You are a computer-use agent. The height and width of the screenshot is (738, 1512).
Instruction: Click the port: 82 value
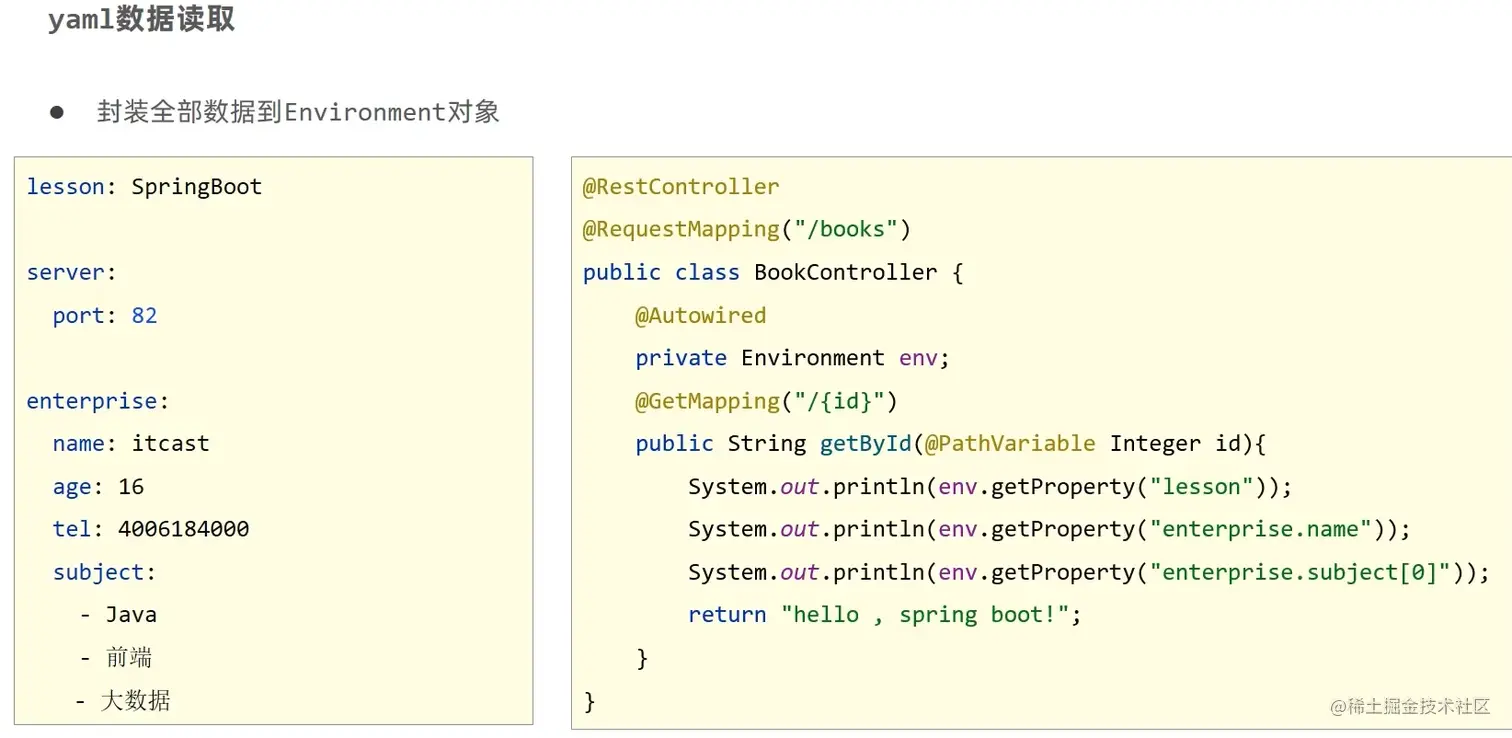(x=102, y=315)
